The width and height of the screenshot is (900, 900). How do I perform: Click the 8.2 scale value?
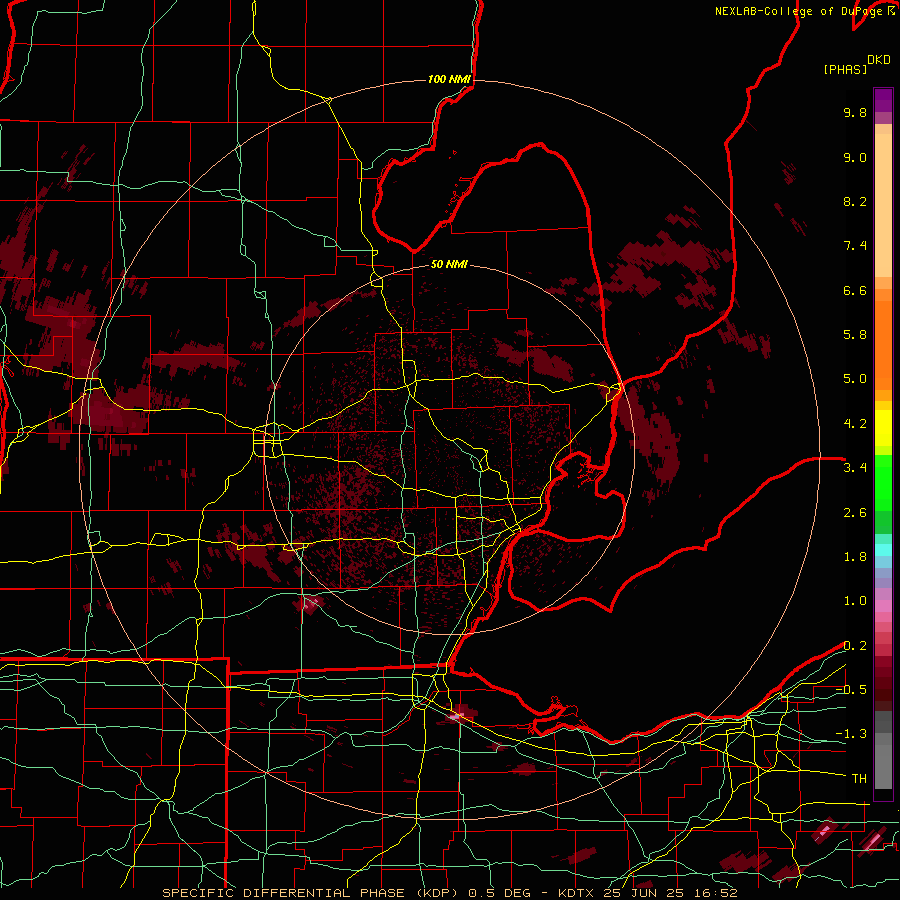[855, 201]
